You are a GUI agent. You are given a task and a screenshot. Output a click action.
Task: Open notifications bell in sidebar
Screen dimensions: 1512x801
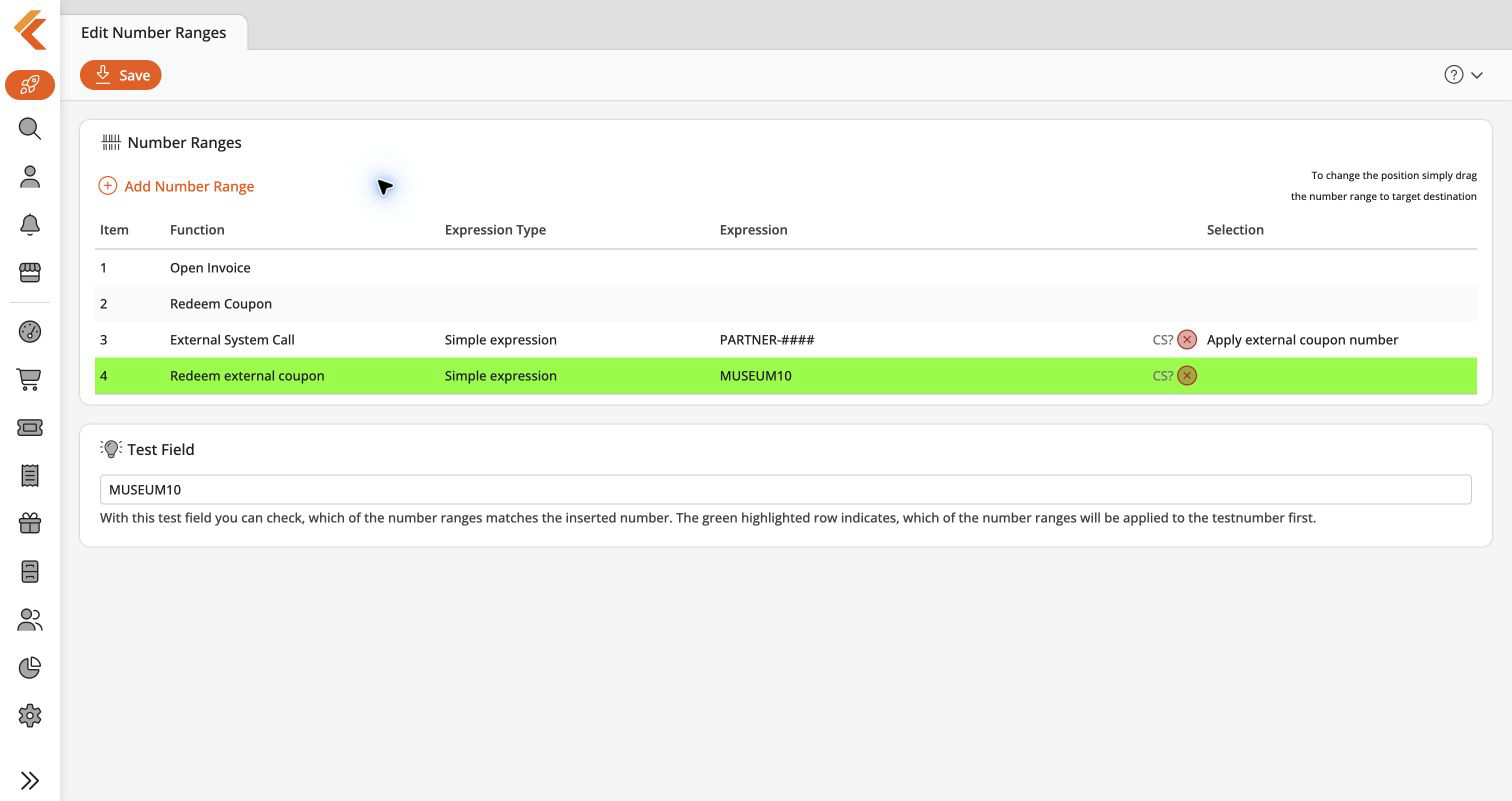30,225
